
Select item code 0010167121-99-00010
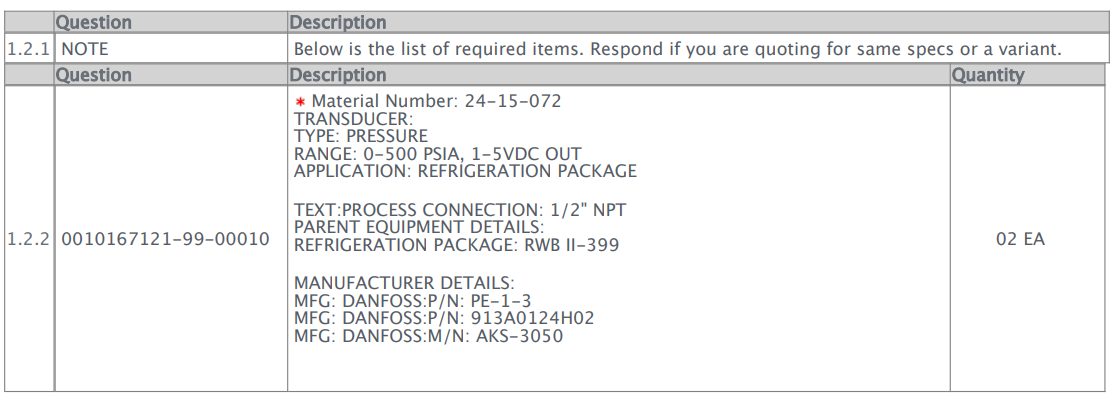165,240
